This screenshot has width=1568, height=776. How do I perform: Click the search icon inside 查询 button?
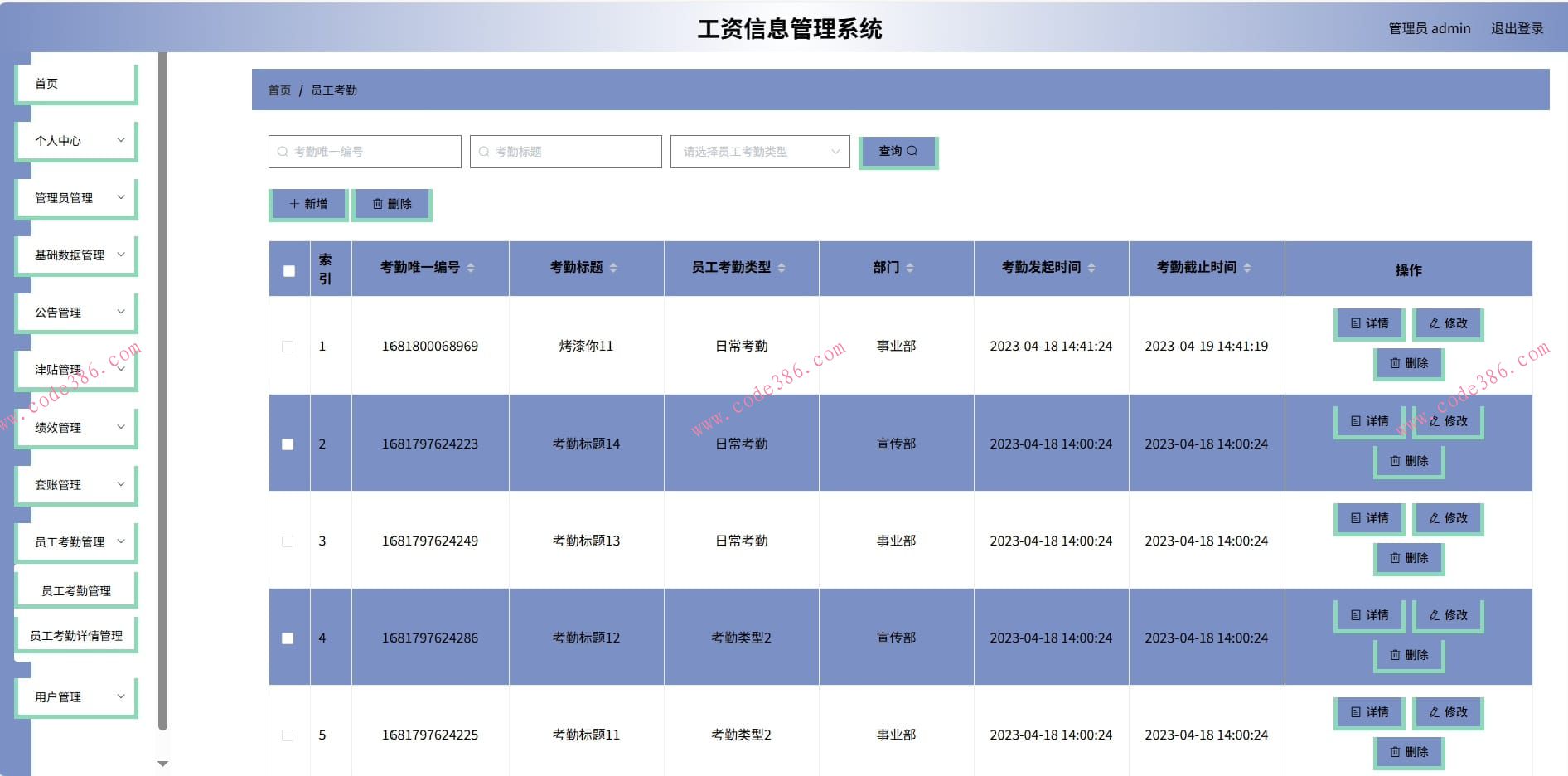913,151
